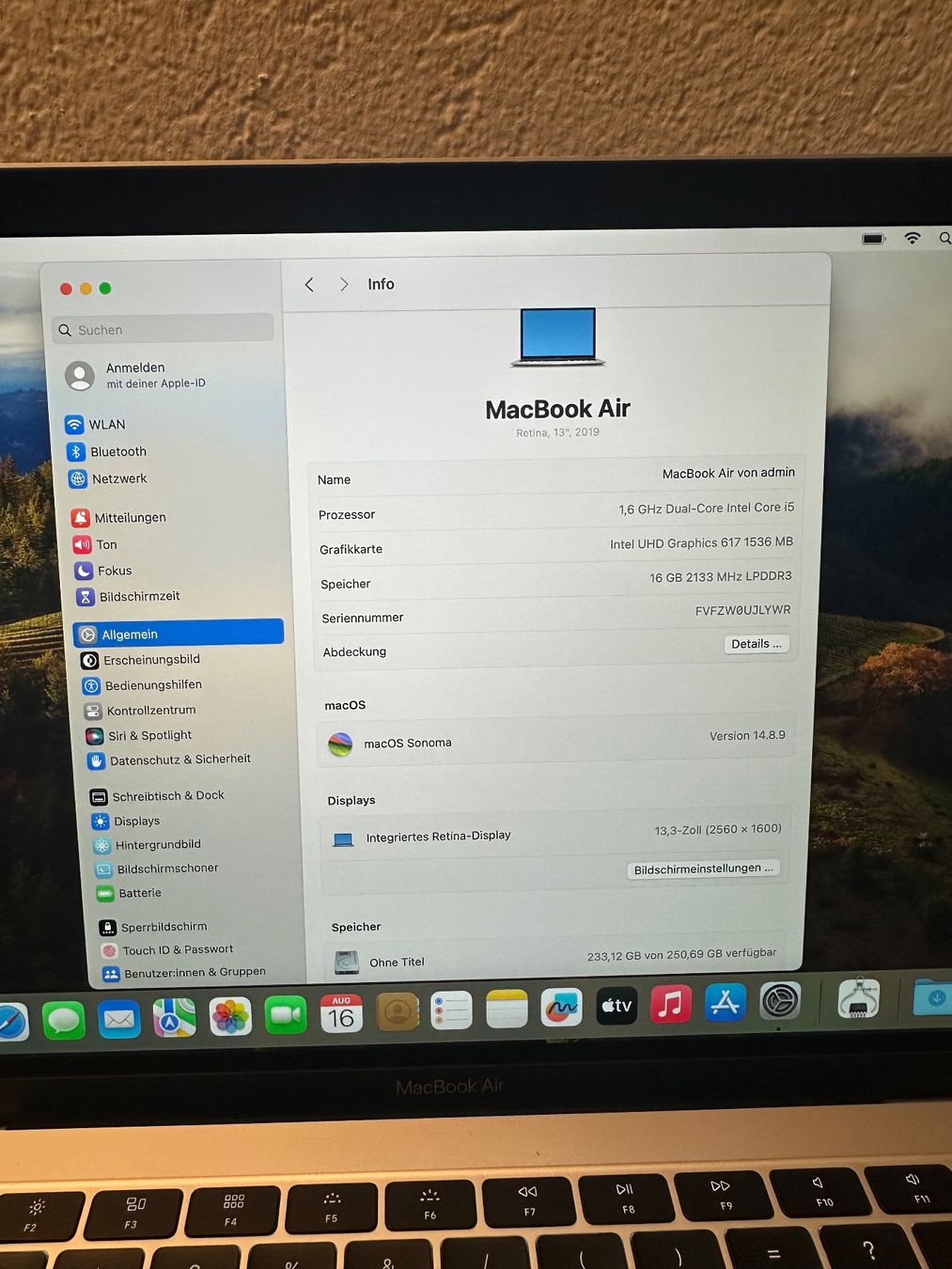
Task: Launch Notes from the Dock
Action: (507, 1010)
